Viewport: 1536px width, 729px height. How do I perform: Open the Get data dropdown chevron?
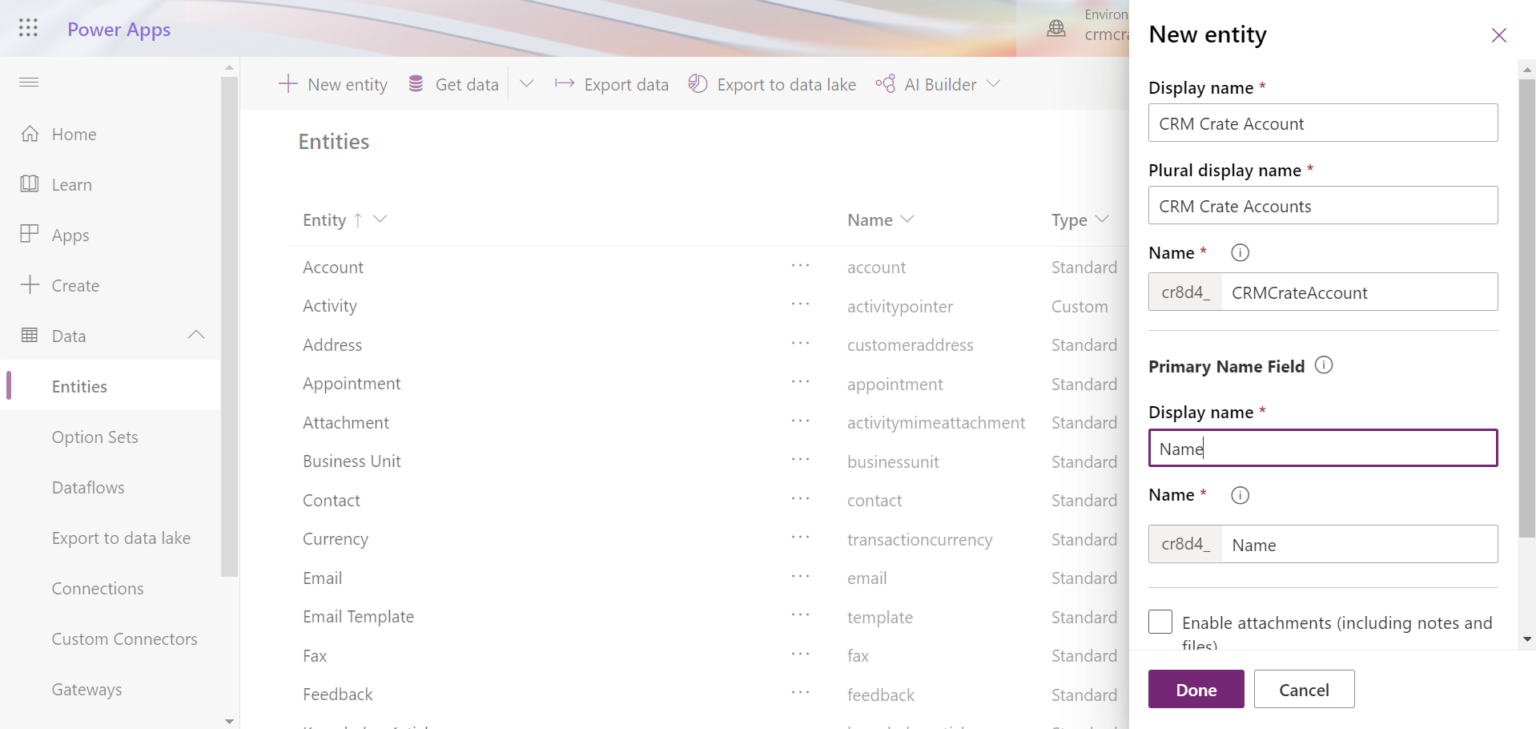(x=526, y=84)
